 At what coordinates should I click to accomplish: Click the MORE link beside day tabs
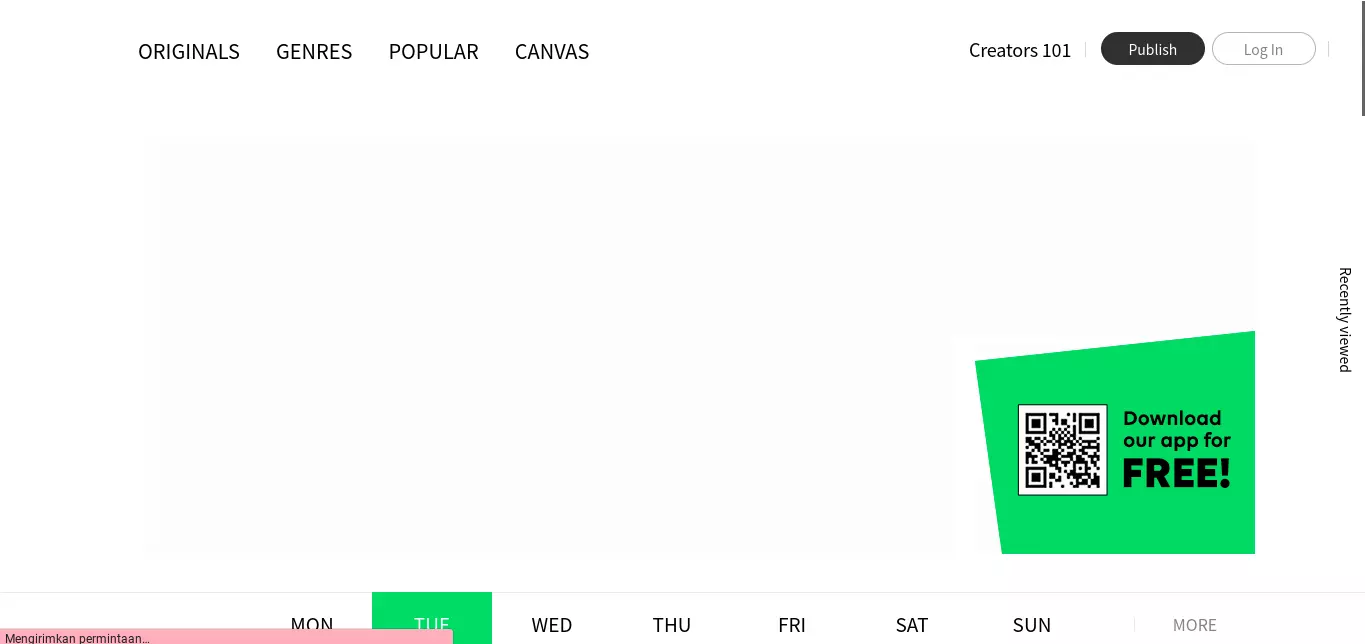[x=1195, y=625]
